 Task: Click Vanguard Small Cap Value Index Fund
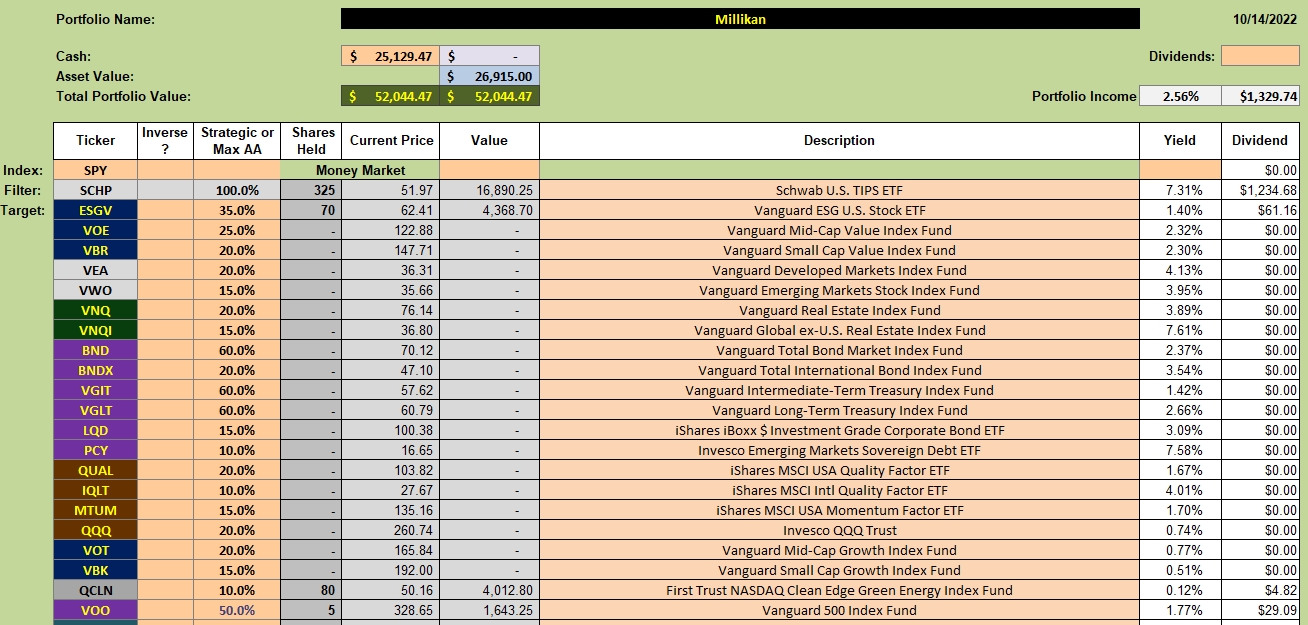[x=839, y=250]
